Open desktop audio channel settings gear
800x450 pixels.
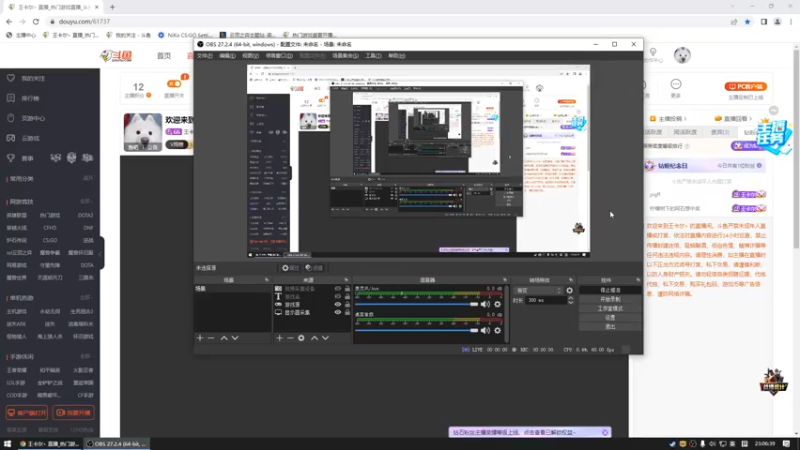pos(497,330)
